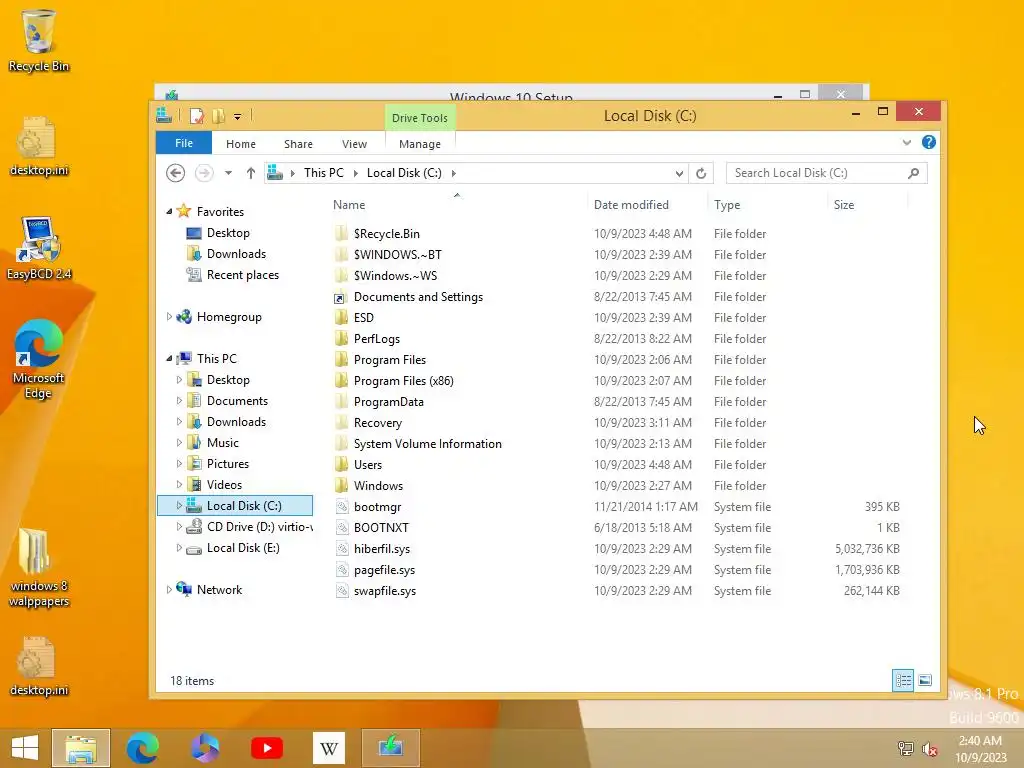Click the Local Disk (C:) address breadcrumb
The height and width of the screenshot is (768, 1024).
click(x=404, y=173)
